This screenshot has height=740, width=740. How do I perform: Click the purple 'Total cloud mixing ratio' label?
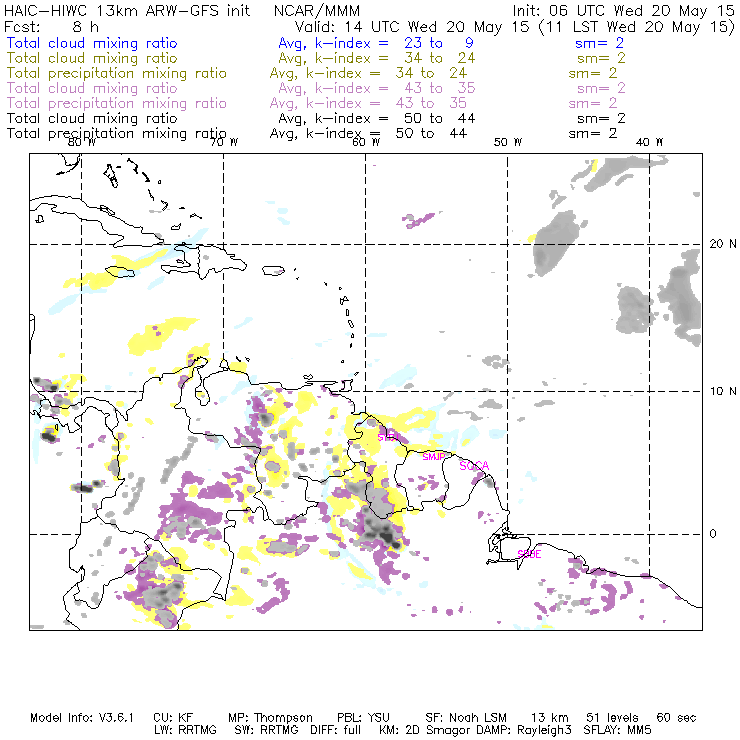(x=92, y=88)
